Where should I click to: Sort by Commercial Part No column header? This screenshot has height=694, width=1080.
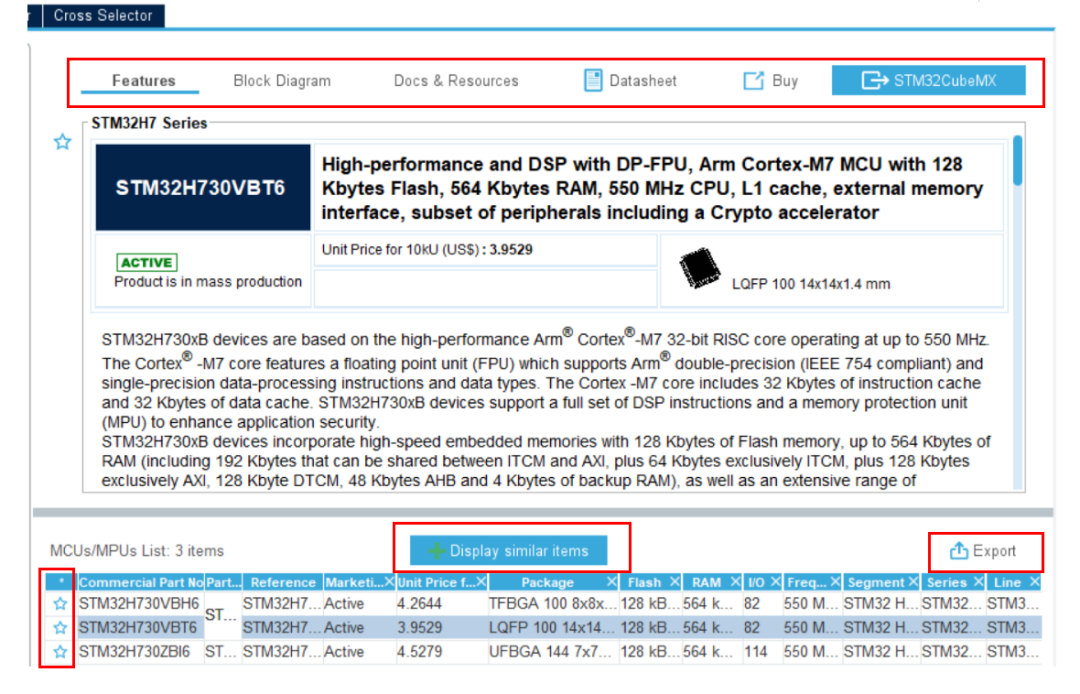pos(141,582)
